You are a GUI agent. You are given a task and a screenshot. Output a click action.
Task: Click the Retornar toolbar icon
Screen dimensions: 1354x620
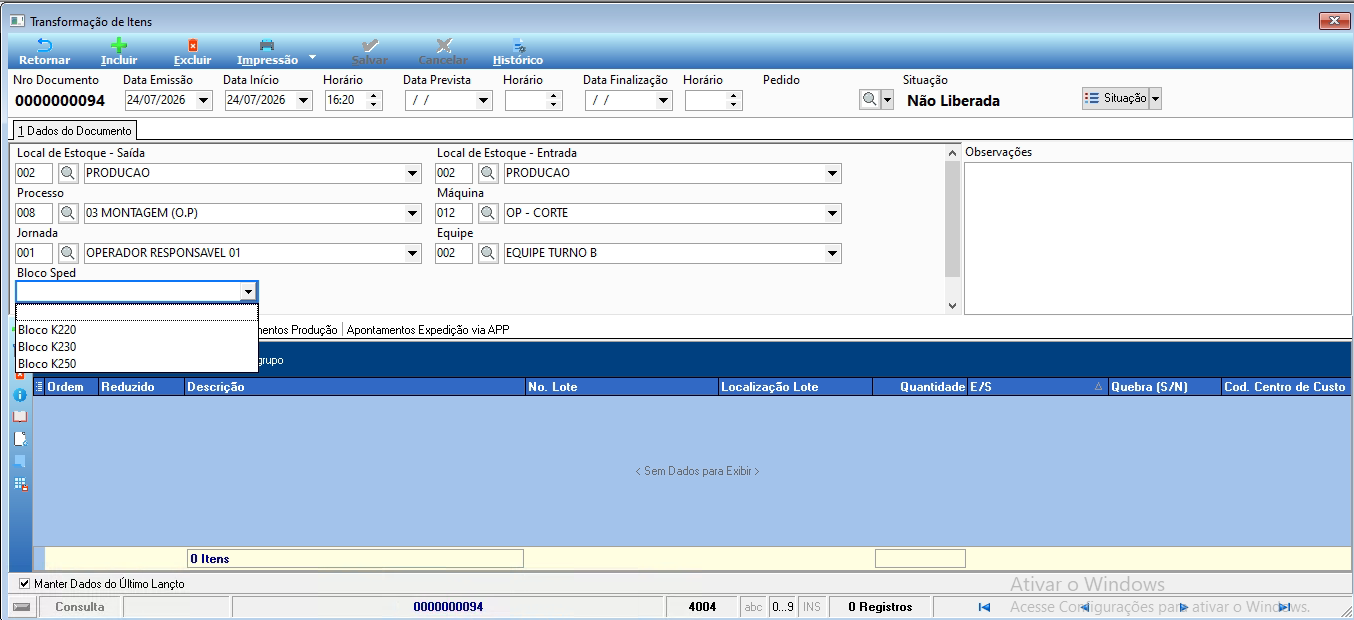pyautogui.click(x=44, y=52)
